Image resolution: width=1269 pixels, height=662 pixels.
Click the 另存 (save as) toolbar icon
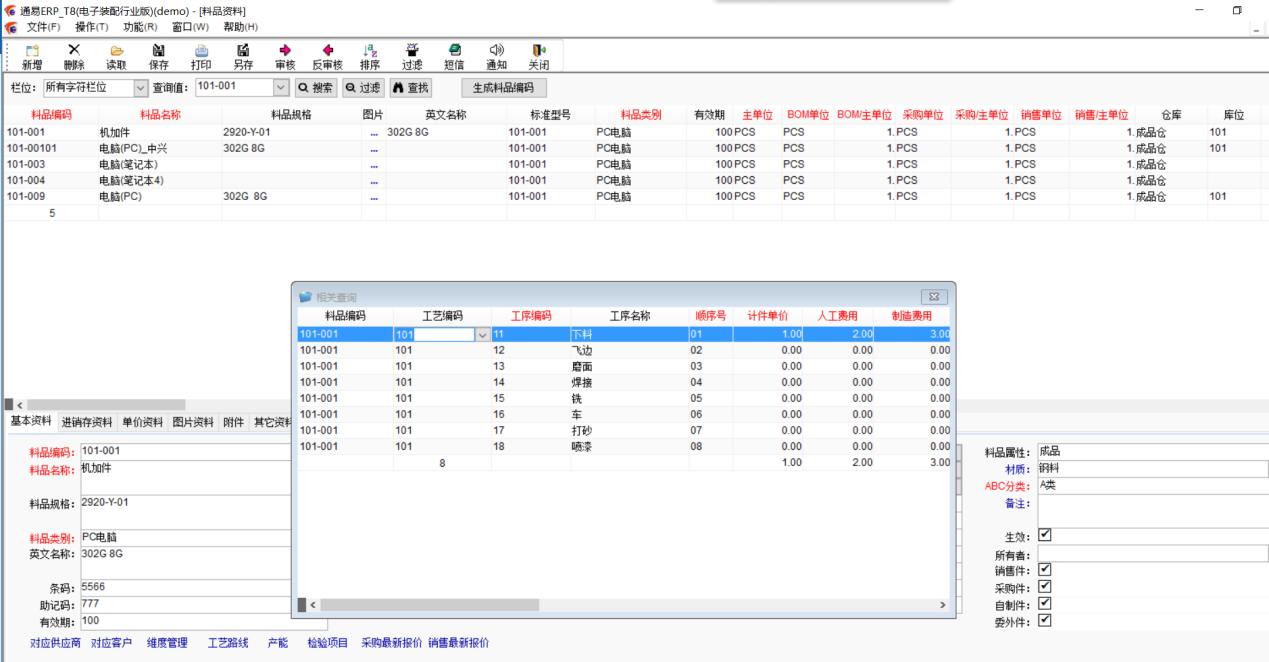(x=242, y=56)
